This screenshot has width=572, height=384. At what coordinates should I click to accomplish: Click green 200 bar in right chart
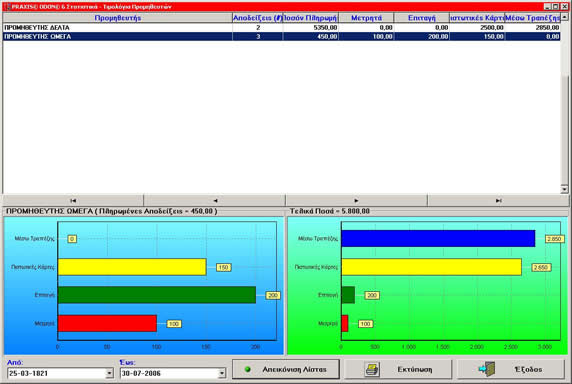[x=348, y=295]
